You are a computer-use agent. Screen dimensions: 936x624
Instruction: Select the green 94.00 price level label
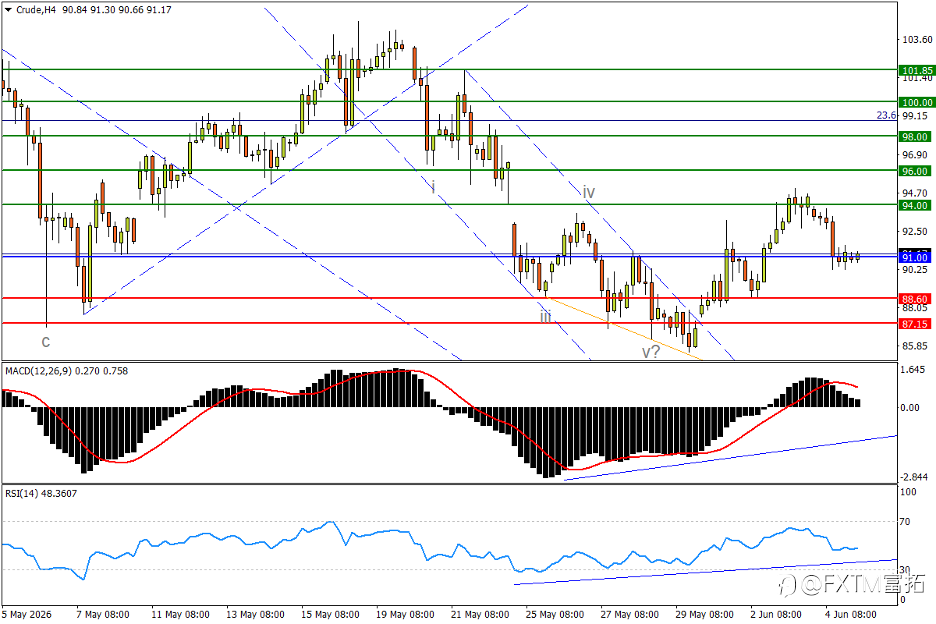915,205
